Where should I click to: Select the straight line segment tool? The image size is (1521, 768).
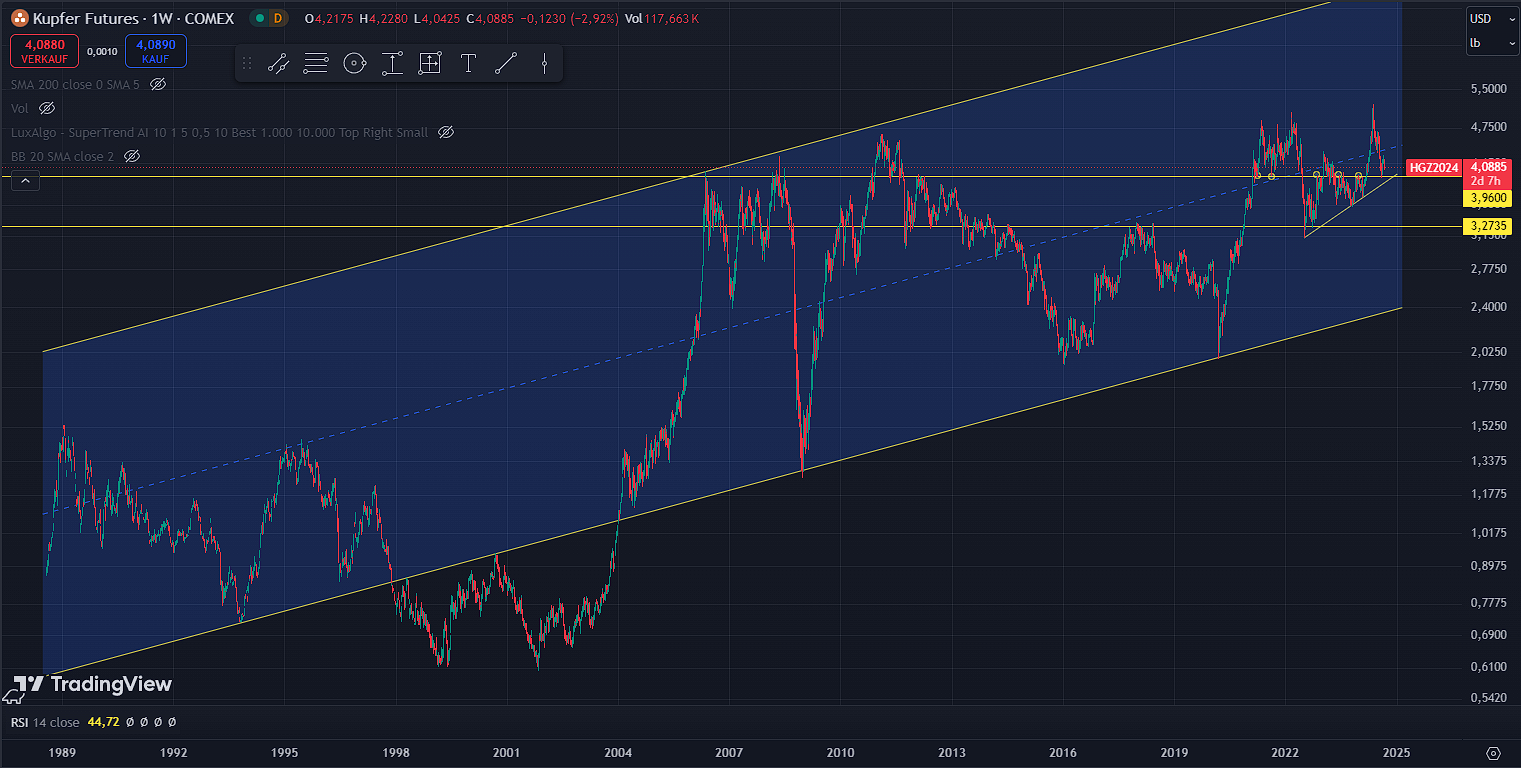pyautogui.click(x=506, y=64)
